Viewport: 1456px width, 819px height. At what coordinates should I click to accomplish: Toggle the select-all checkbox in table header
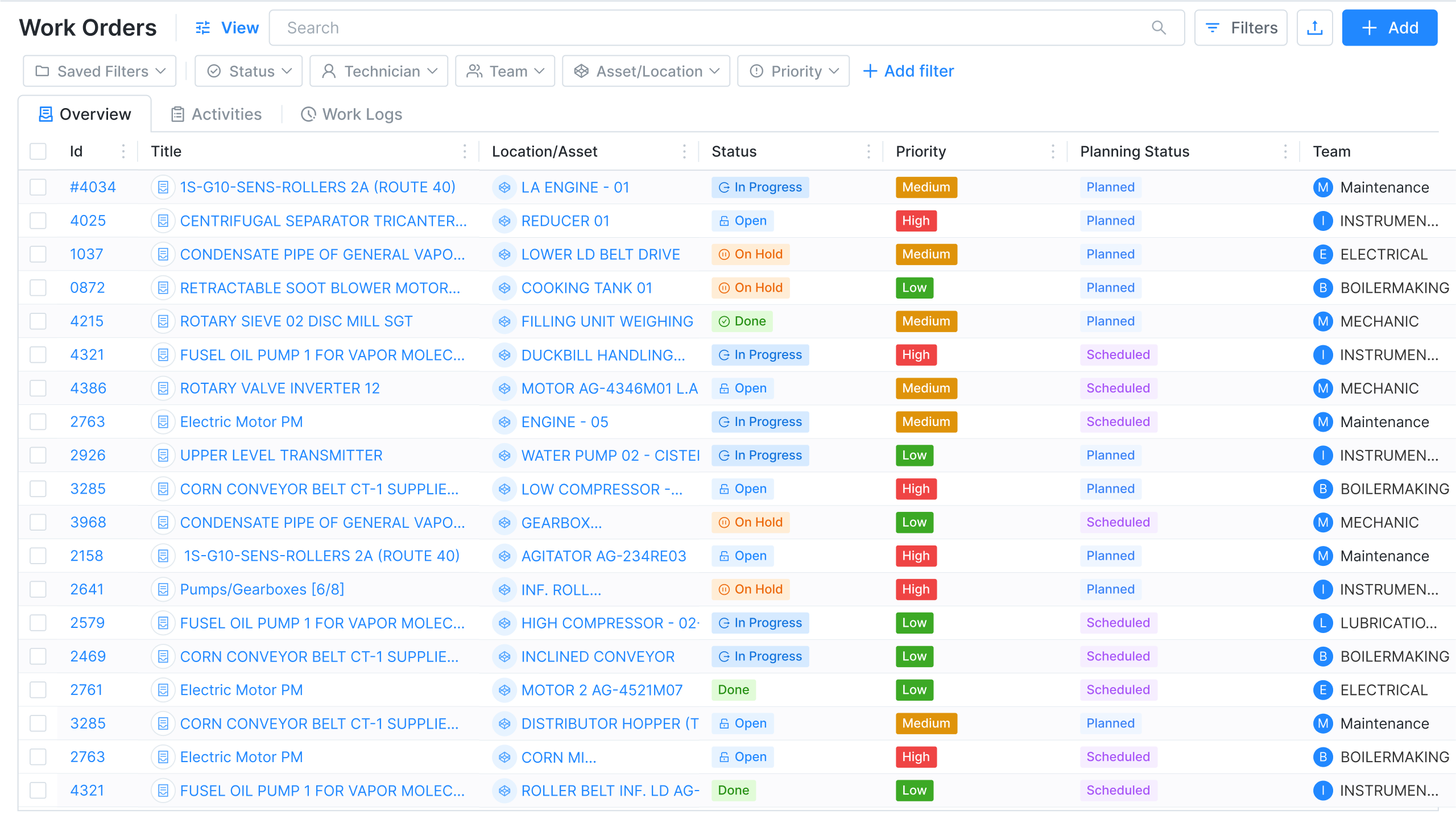click(38, 151)
